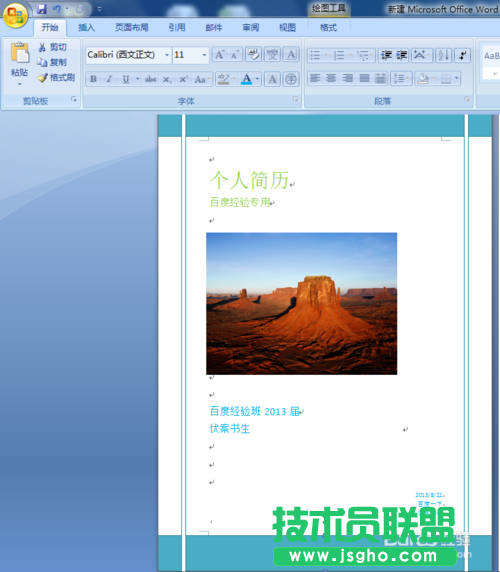Click the Sort icon
The image size is (500, 572).
[x=444, y=55]
